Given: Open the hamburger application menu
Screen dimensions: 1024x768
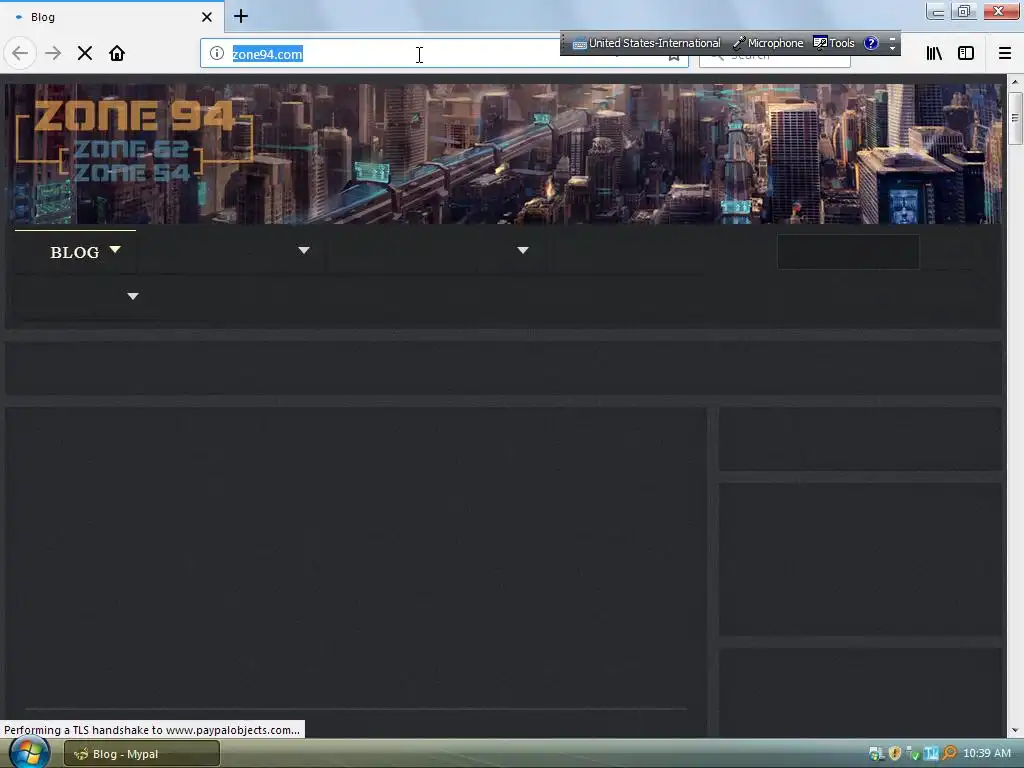Looking at the screenshot, I should (1004, 54).
